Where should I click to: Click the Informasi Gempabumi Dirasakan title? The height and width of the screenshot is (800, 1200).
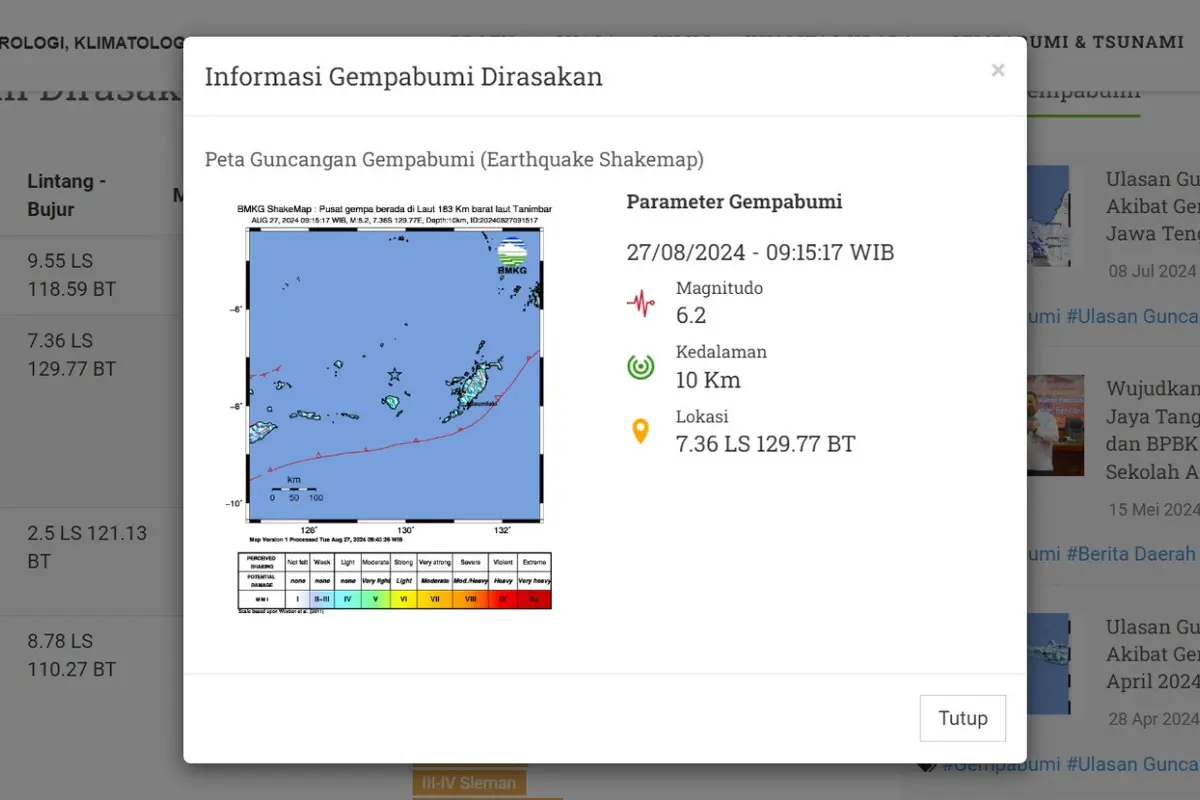point(403,77)
